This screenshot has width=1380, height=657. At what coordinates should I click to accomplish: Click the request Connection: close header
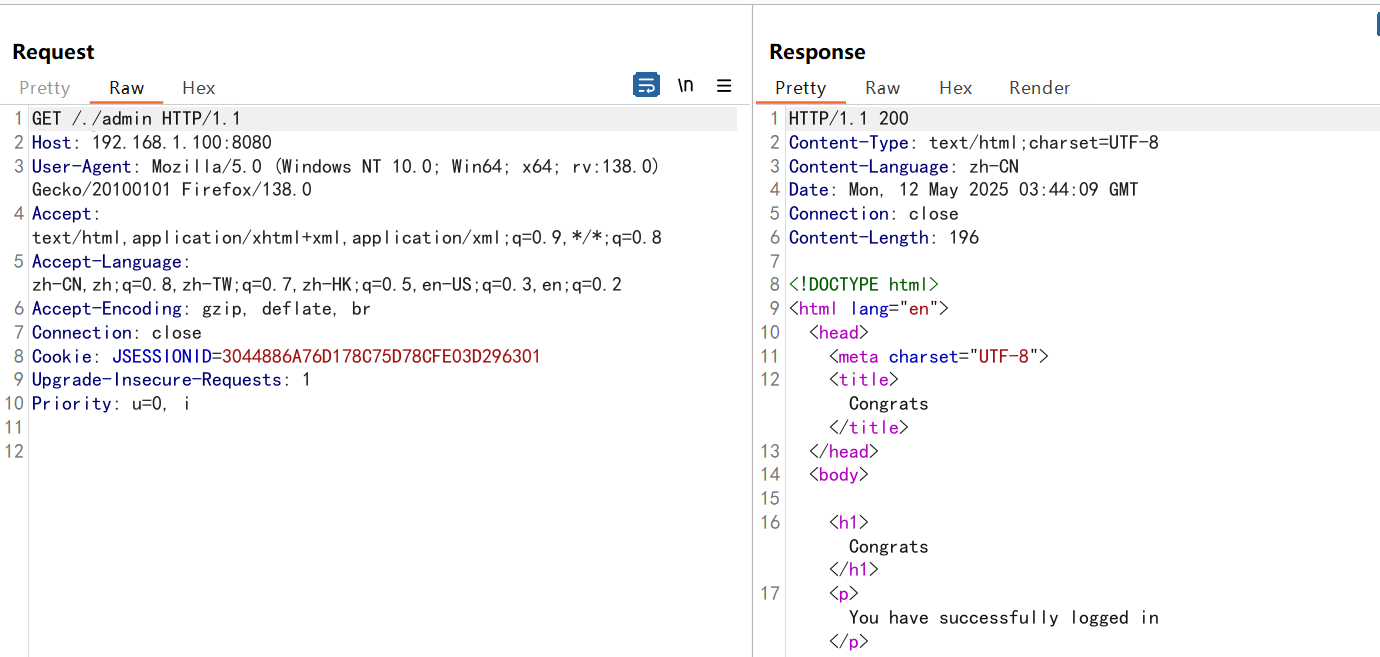(x=117, y=333)
